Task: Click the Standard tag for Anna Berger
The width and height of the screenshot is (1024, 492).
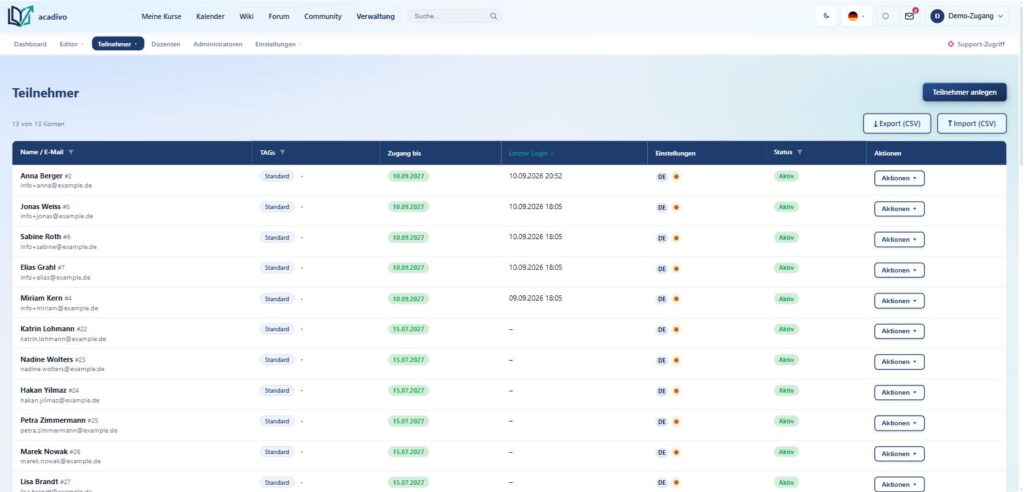Action: (x=277, y=176)
